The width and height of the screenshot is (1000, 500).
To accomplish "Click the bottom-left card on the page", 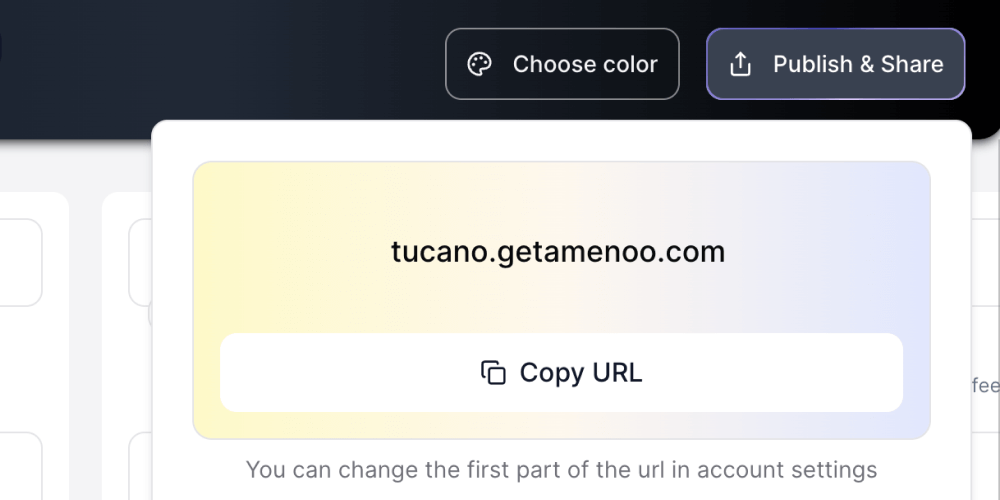I will (x=20, y=468).
